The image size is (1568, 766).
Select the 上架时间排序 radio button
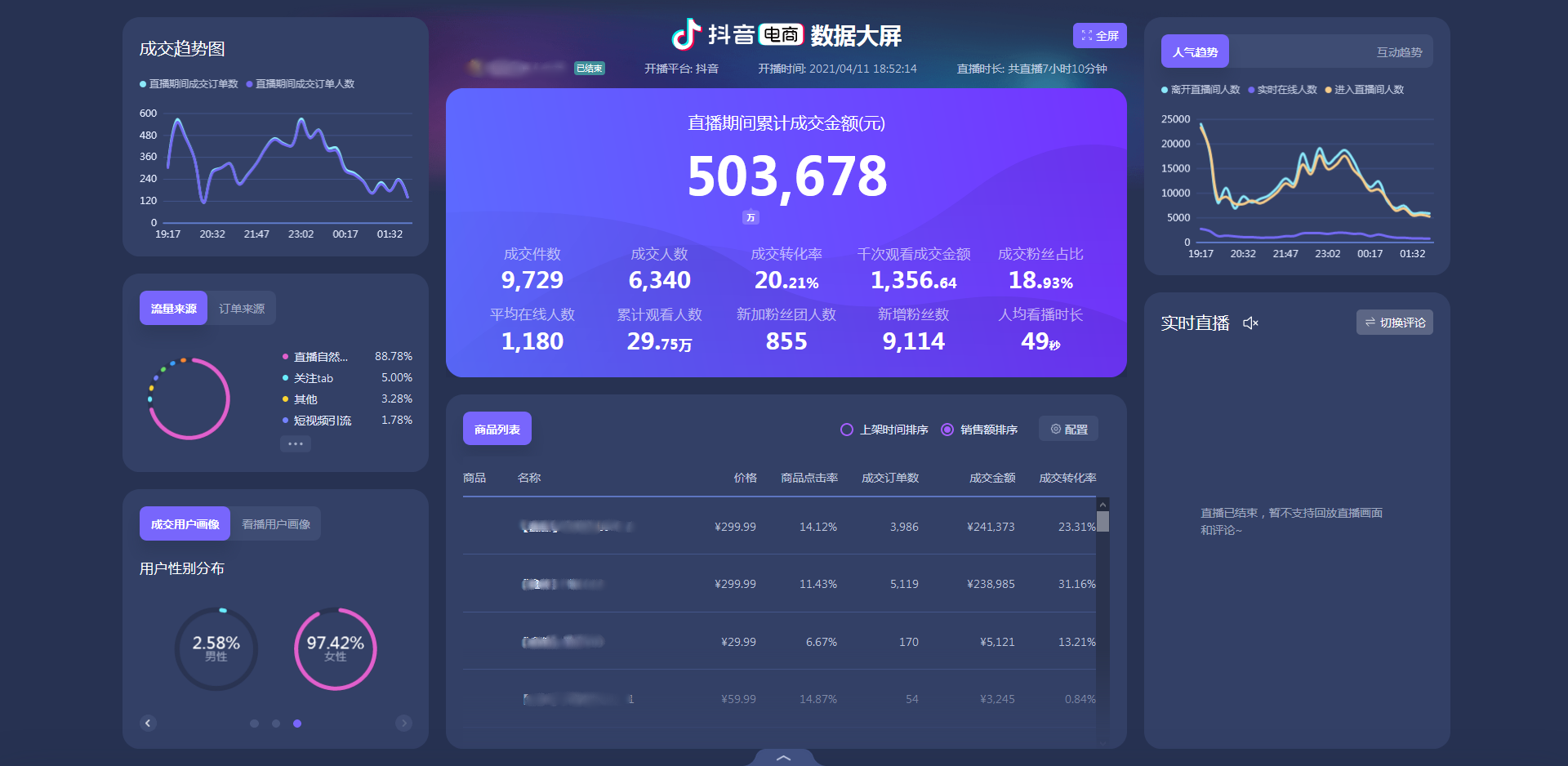point(846,430)
